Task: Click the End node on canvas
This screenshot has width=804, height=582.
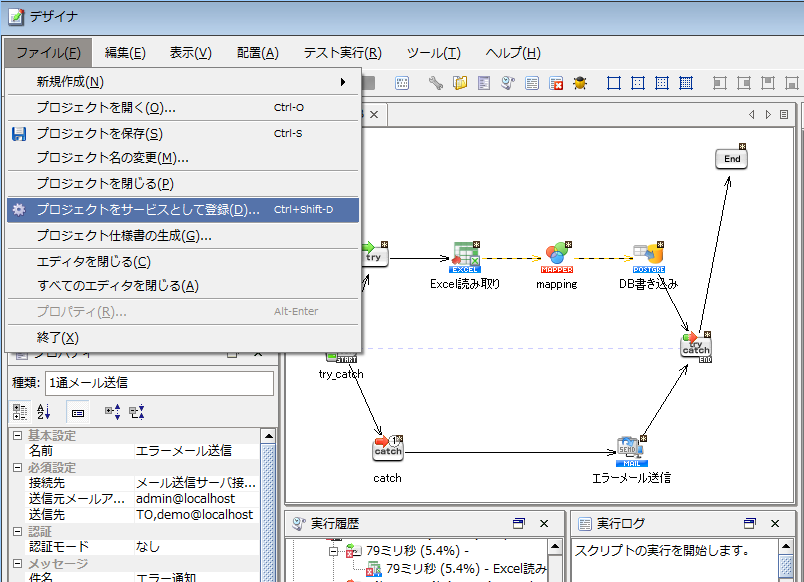Action: point(732,158)
